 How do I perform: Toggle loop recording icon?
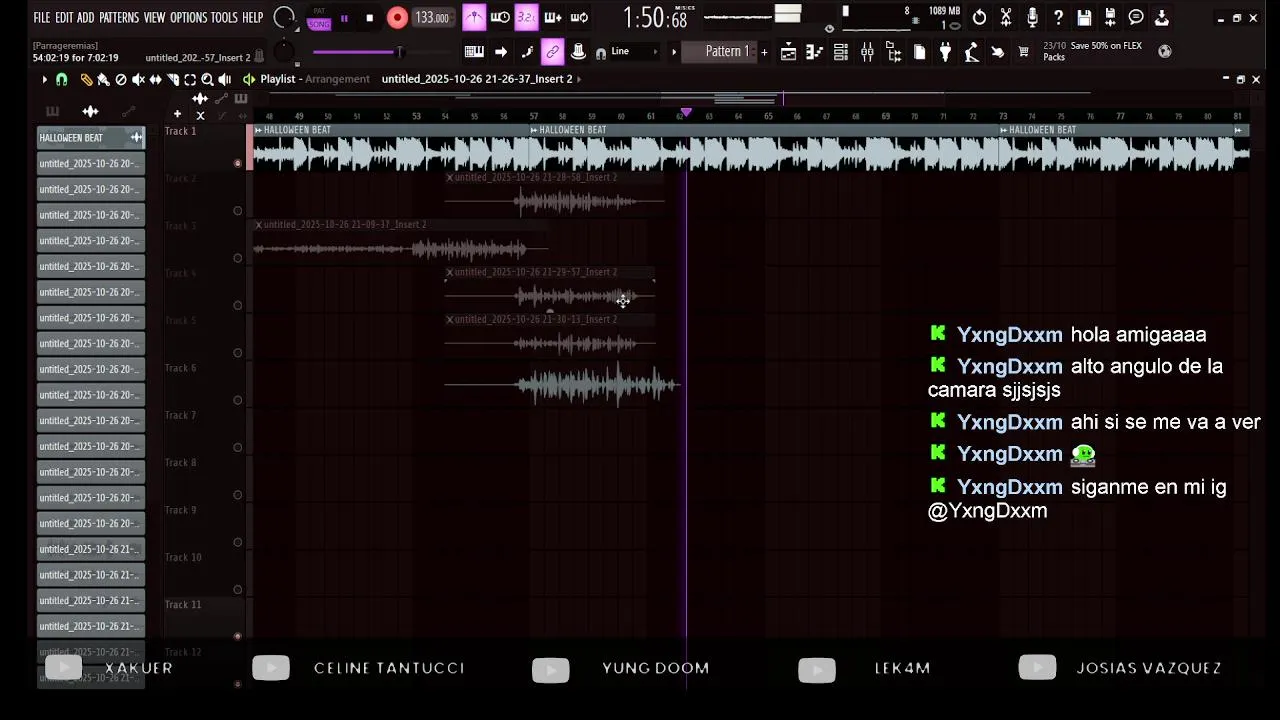click(578, 18)
